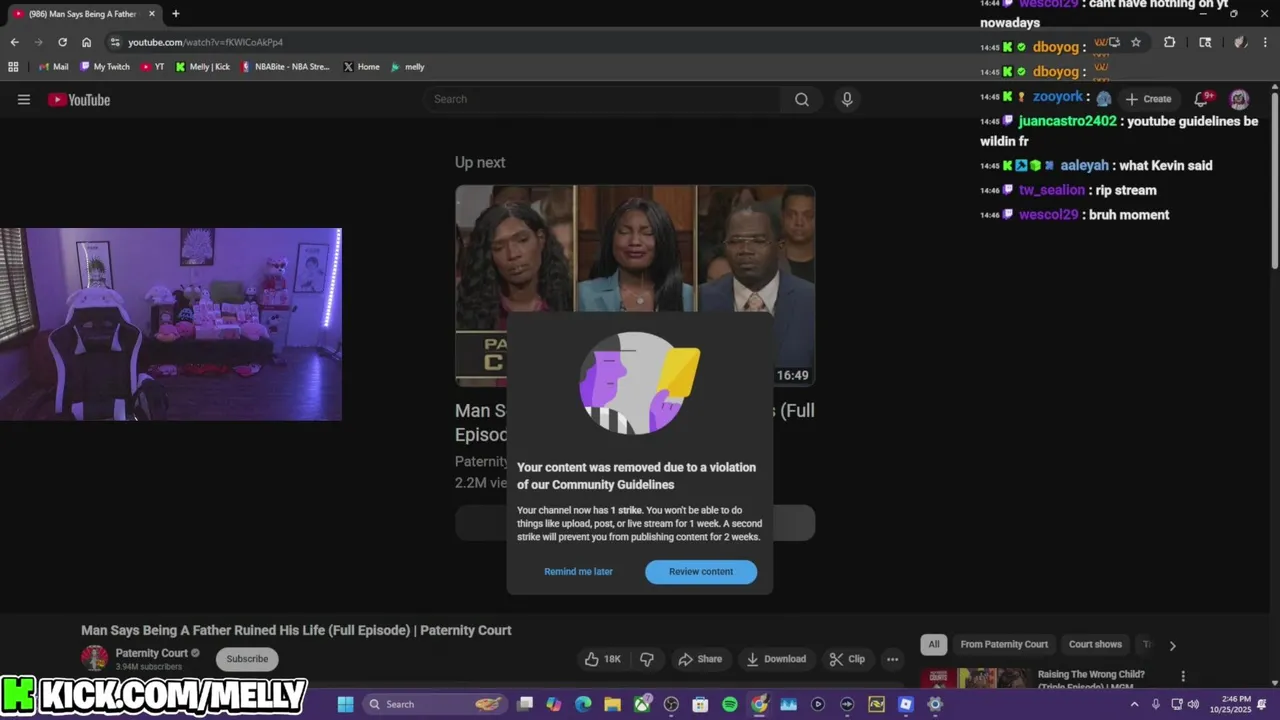Show hidden system tray icons
The width and height of the screenshot is (1280, 720).
point(1134,704)
